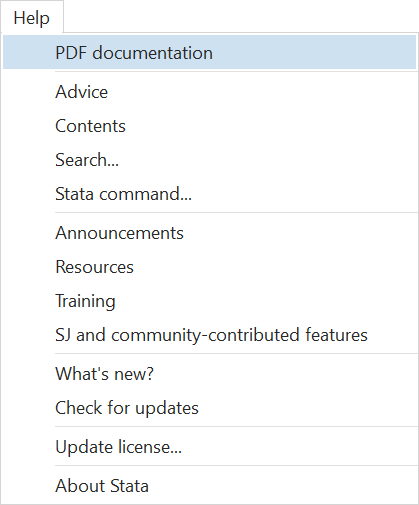Open the What's new? item

(209, 374)
